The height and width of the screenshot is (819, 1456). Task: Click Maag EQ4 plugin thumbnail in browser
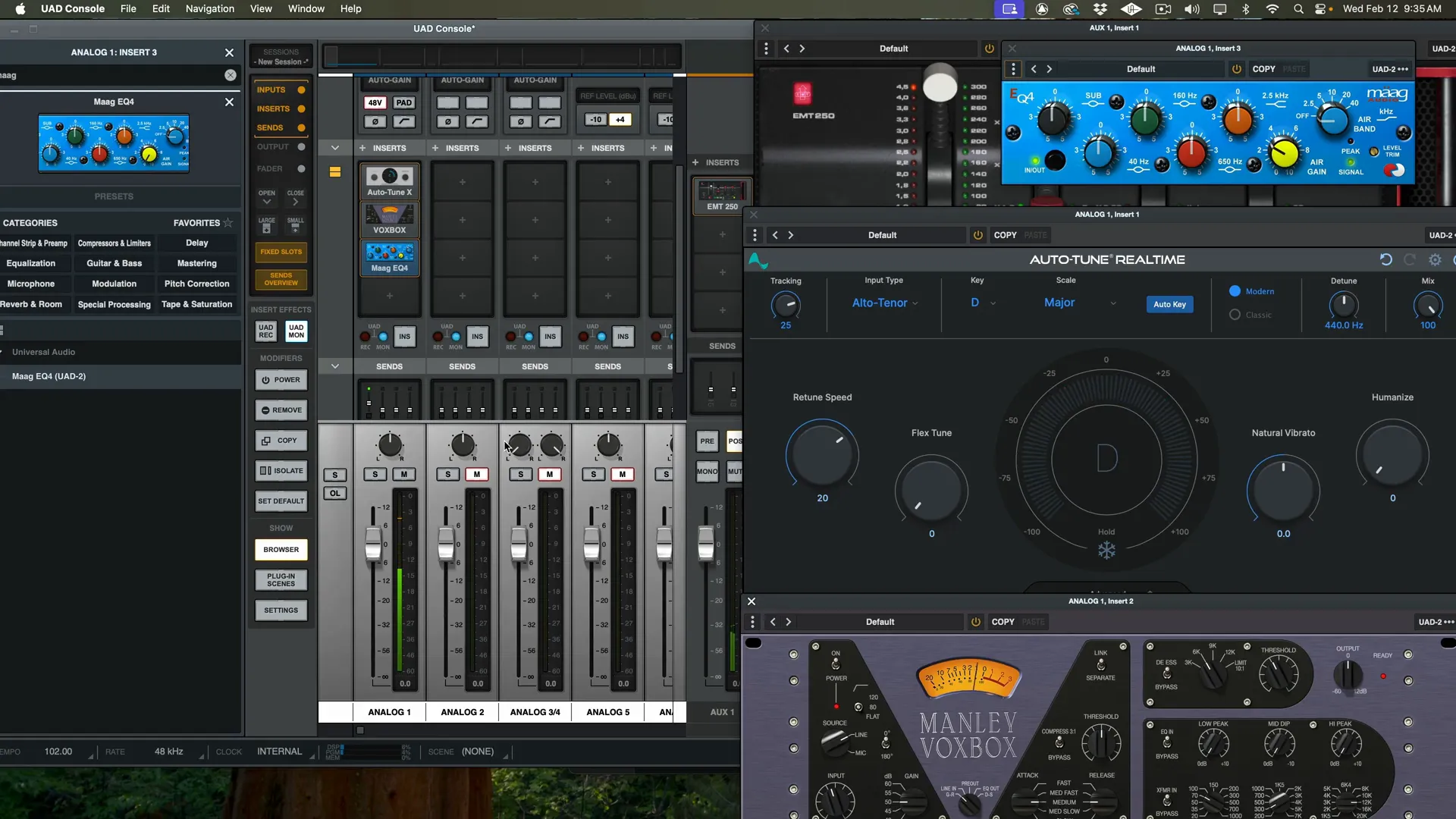coord(114,143)
